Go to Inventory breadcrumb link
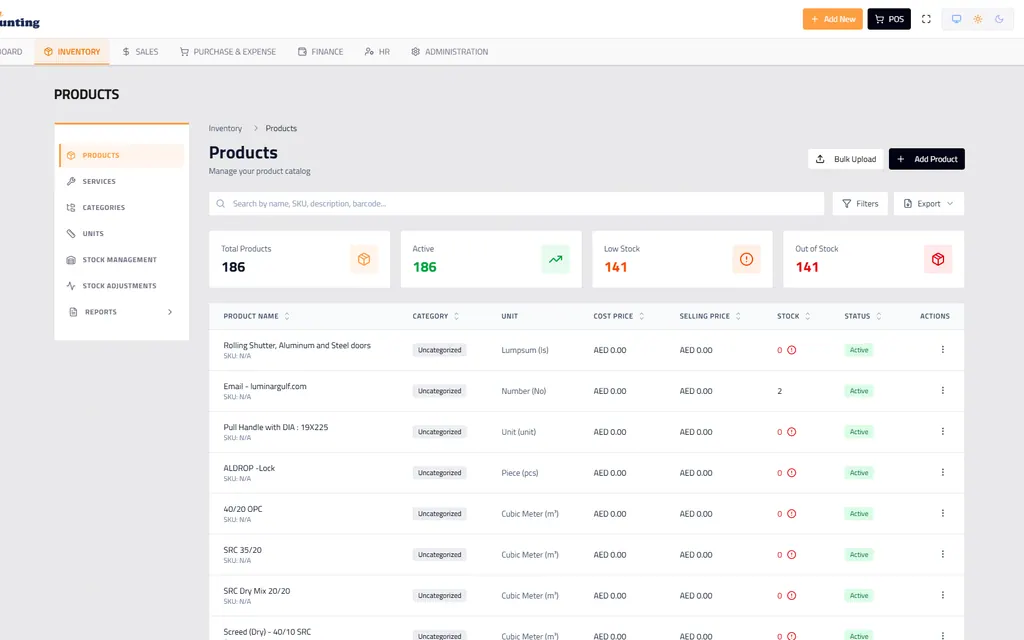This screenshot has height=640, width=1024. click(x=225, y=128)
